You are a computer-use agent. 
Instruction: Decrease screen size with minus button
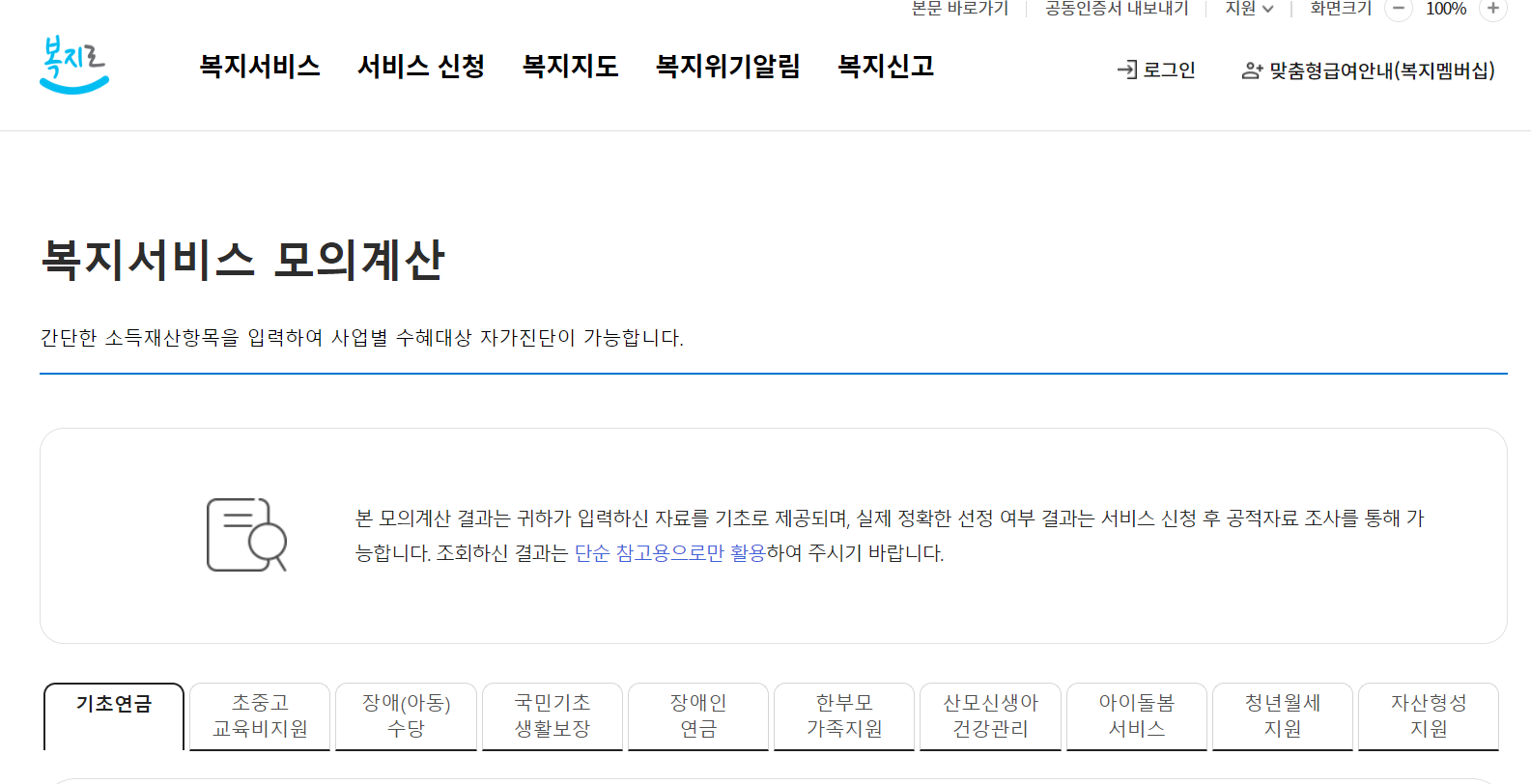tap(1398, 9)
